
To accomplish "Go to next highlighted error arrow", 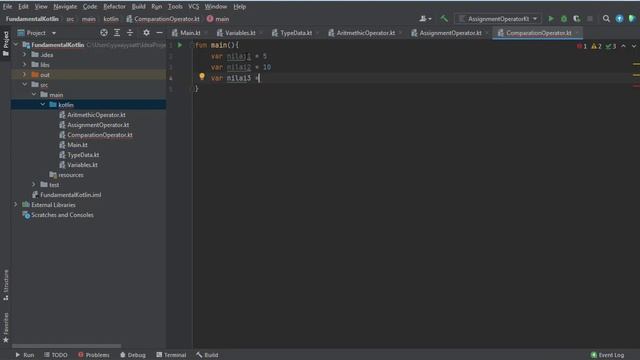I will coord(634,46).
